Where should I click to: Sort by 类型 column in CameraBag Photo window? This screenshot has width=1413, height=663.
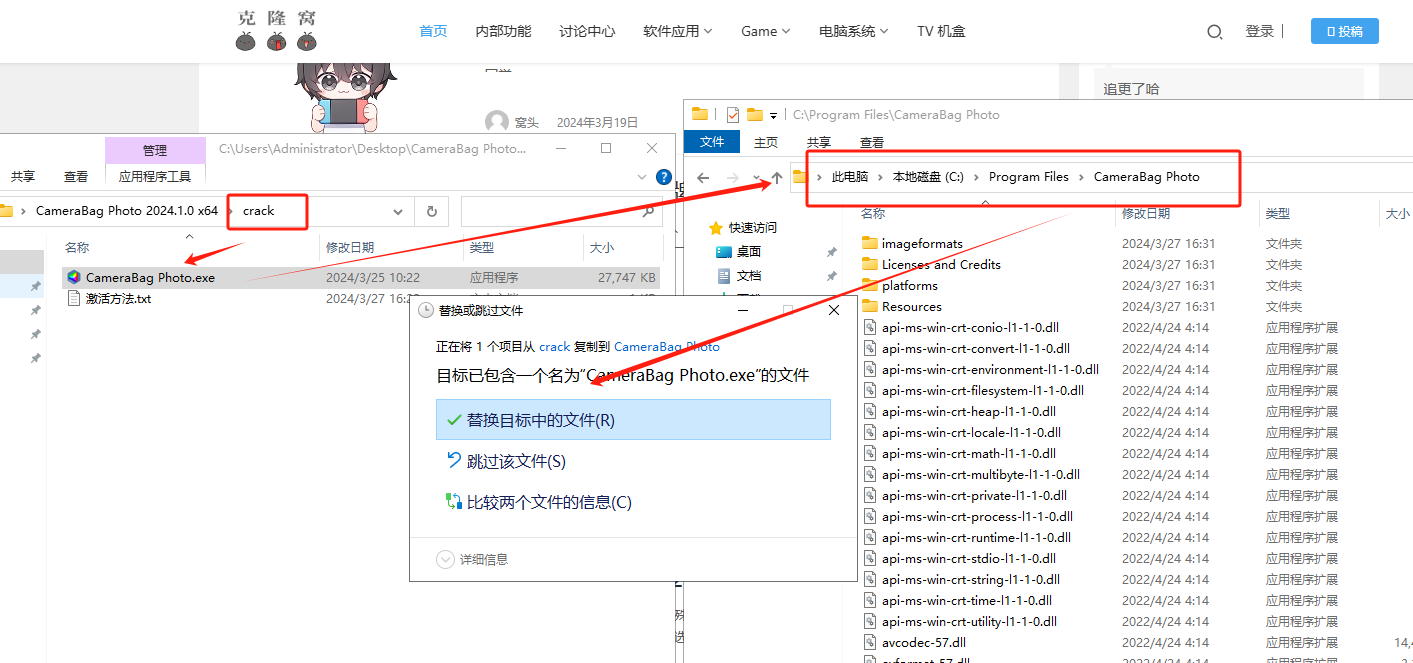1277,213
